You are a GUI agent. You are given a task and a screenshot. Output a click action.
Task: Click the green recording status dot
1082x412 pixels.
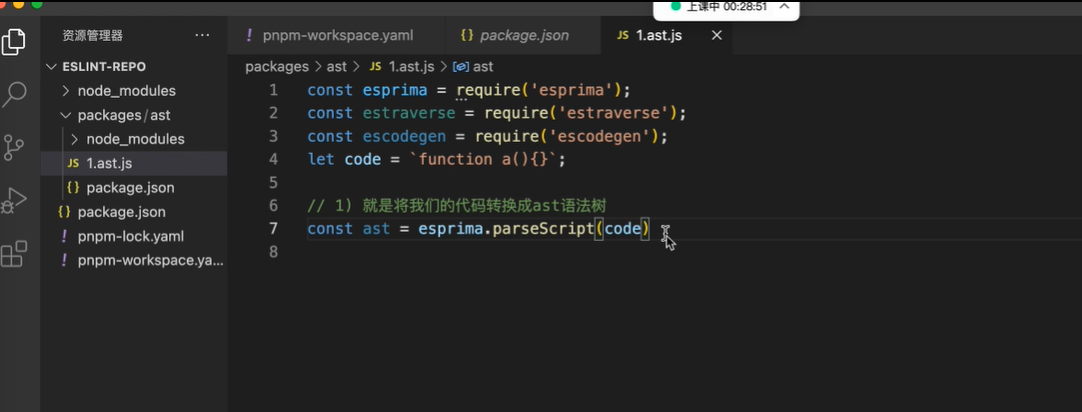click(675, 6)
